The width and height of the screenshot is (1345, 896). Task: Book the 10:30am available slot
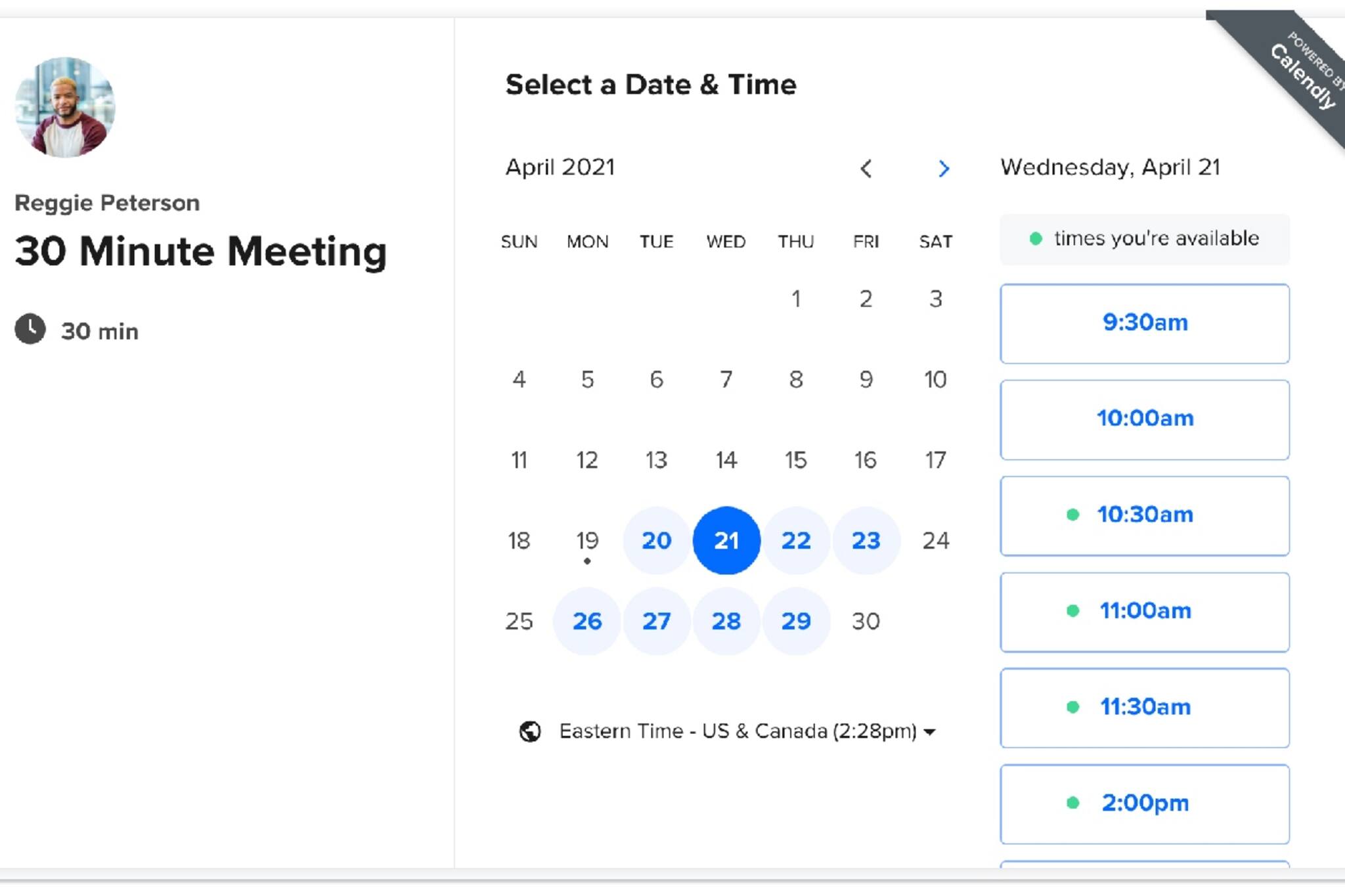(1144, 515)
